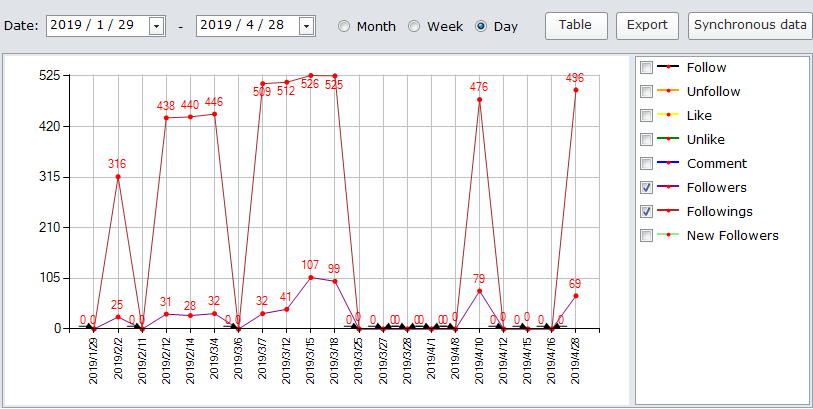Viewport: 813px width, 409px height.
Task: Open the end date dropdown calendar
Action: (306, 26)
